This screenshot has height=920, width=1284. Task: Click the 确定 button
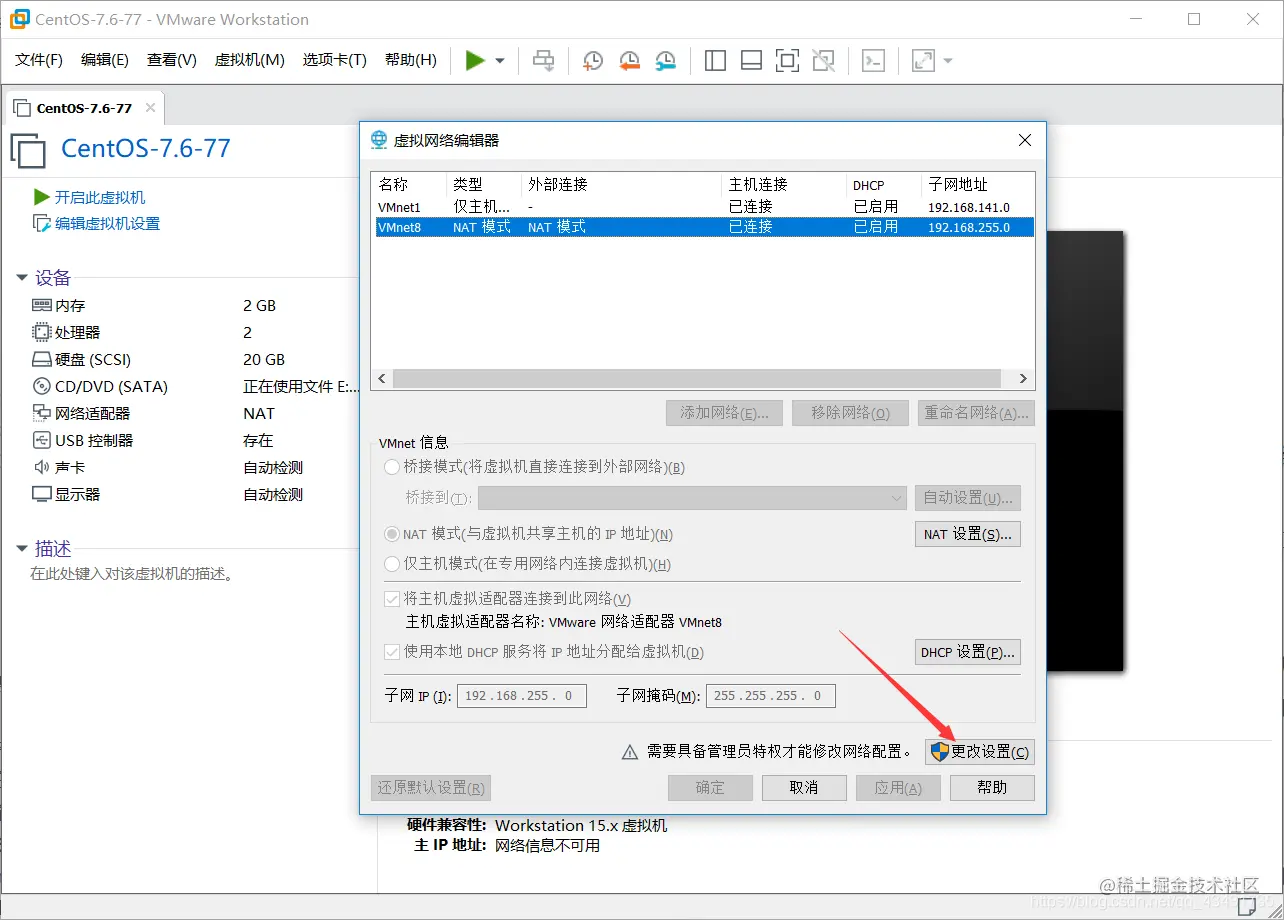(x=710, y=787)
